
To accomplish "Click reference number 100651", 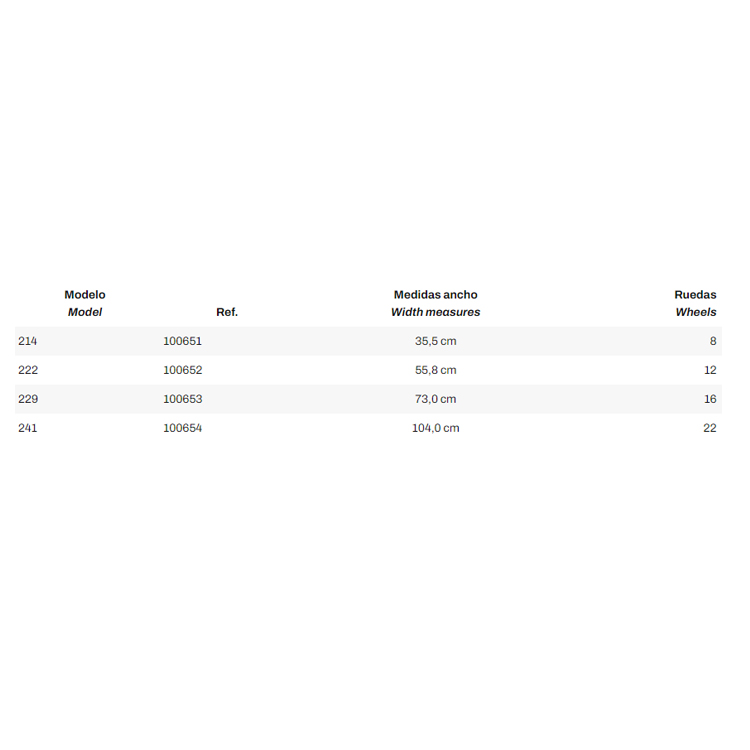I will [x=182, y=341].
